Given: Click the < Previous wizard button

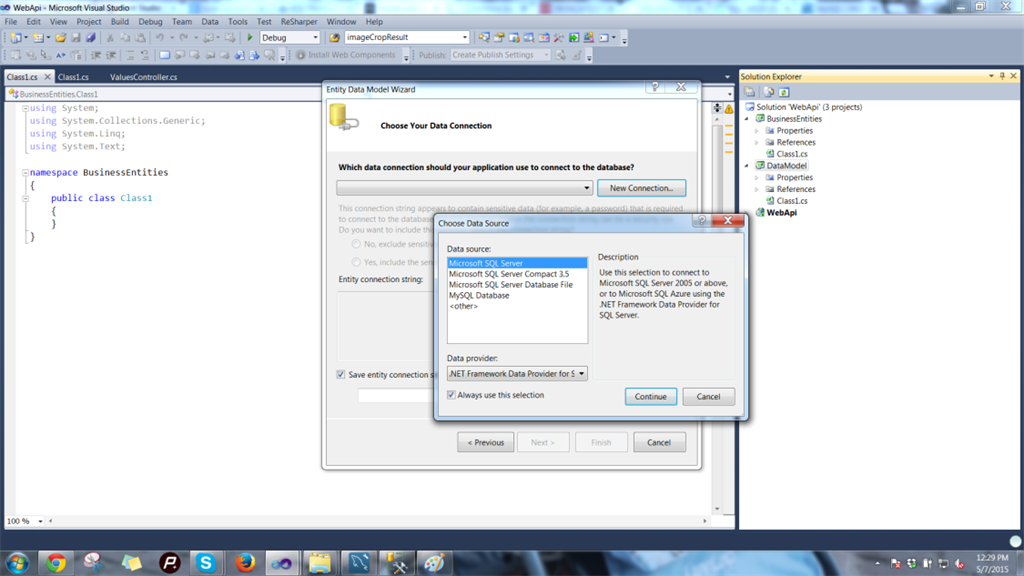Looking at the screenshot, I should click(x=485, y=442).
